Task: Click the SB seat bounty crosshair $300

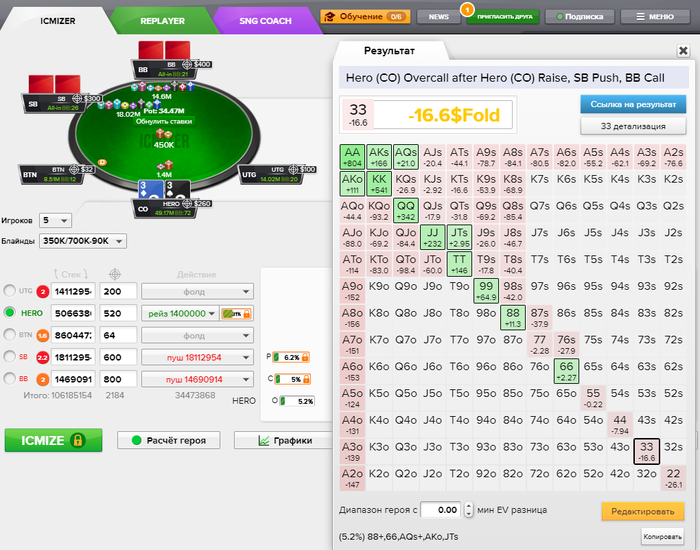Action: pos(77,98)
